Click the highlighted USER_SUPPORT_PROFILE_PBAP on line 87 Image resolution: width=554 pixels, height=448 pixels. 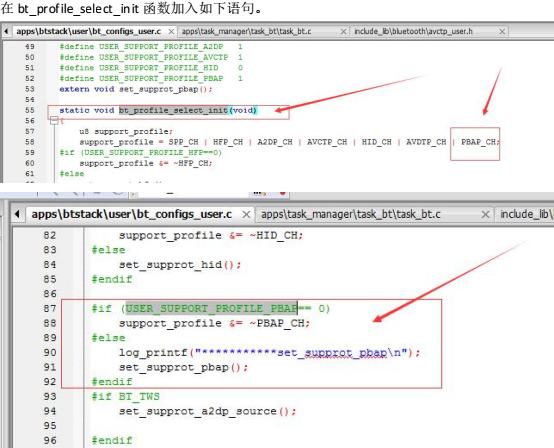(211, 308)
